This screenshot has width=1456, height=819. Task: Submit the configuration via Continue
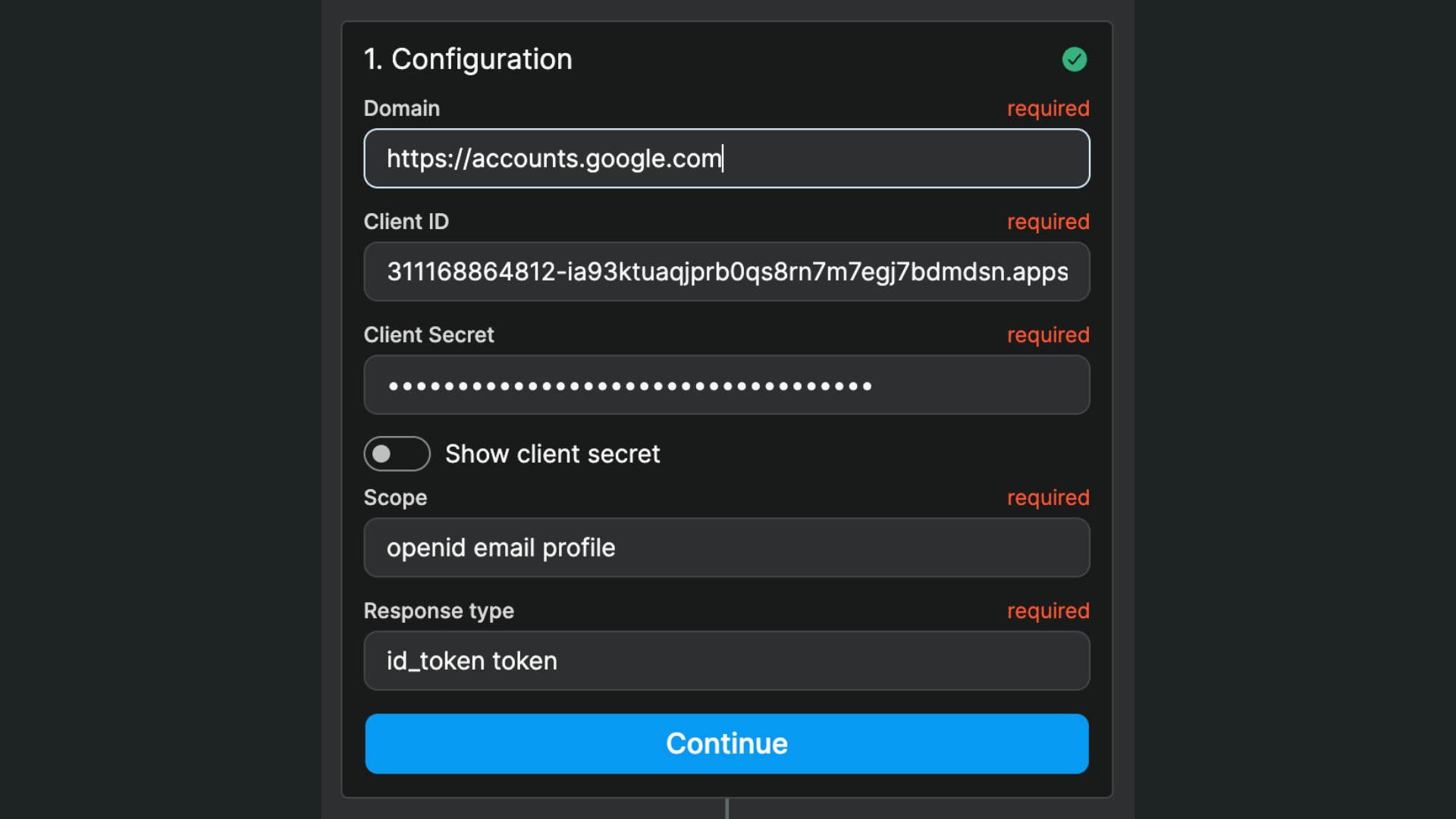click(726, 744)
